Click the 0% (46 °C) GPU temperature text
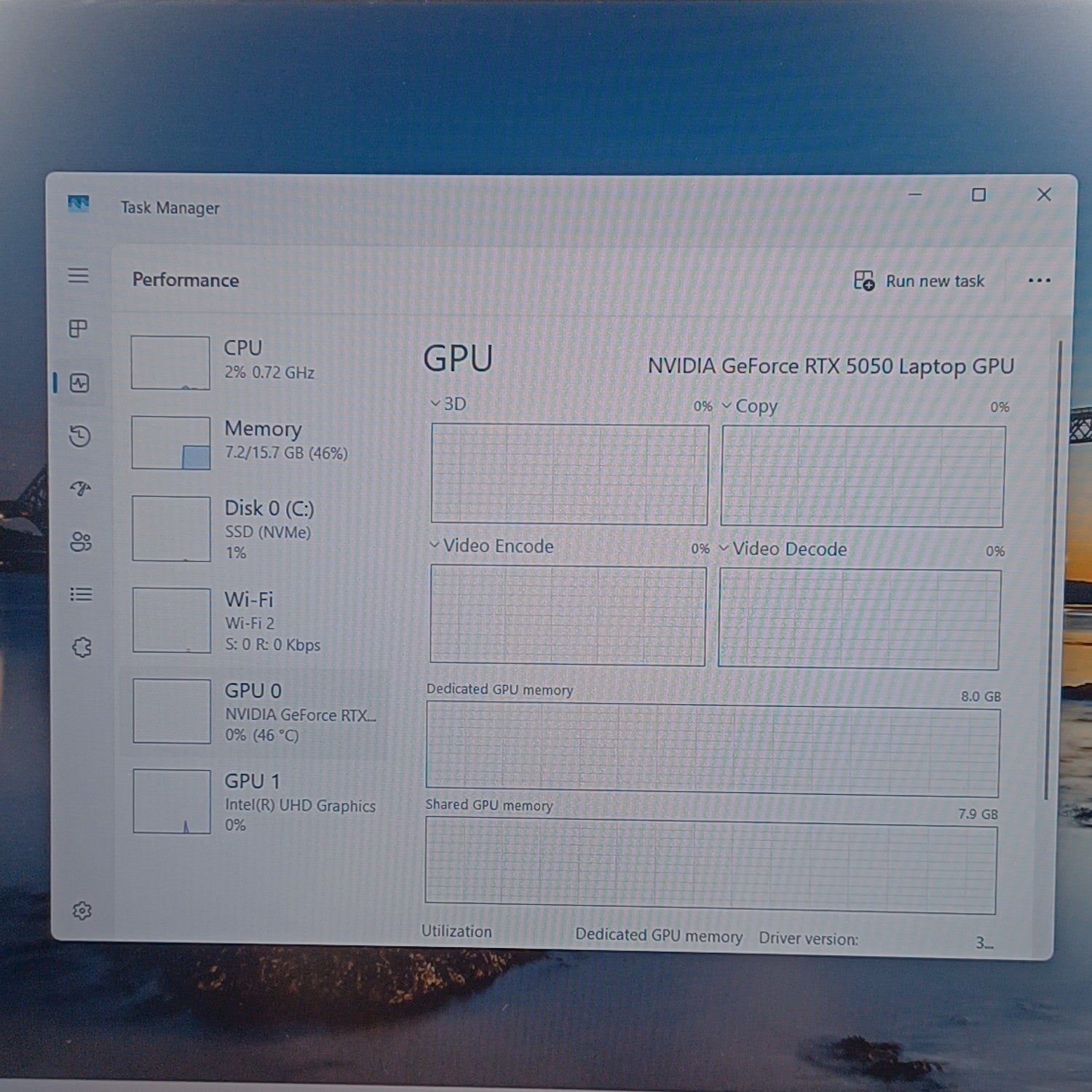Image resolution: width=1092 pixels, height=1092 pixels. tap(262, 735)
